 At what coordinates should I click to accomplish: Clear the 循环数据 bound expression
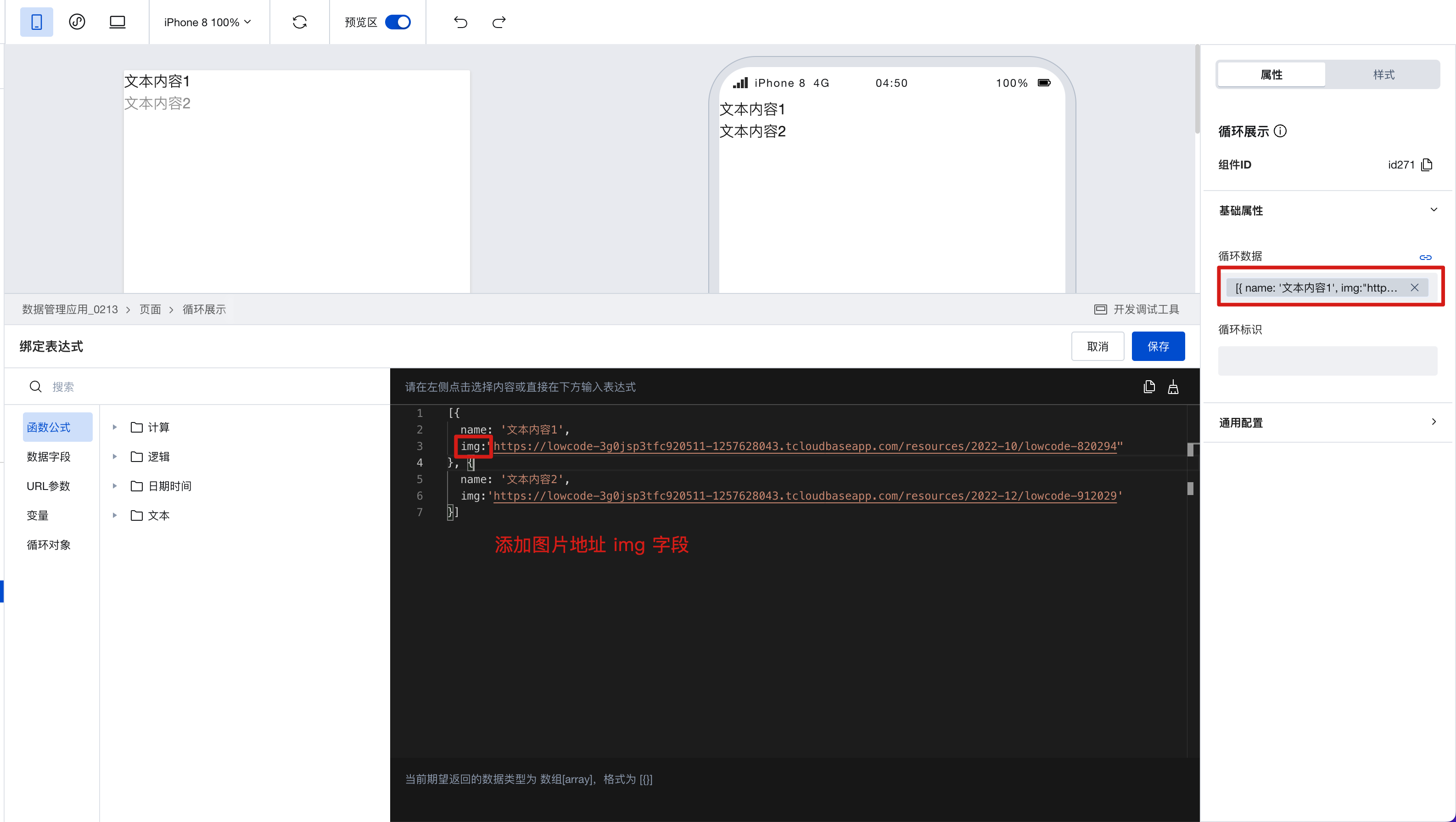coord(1414,288)
